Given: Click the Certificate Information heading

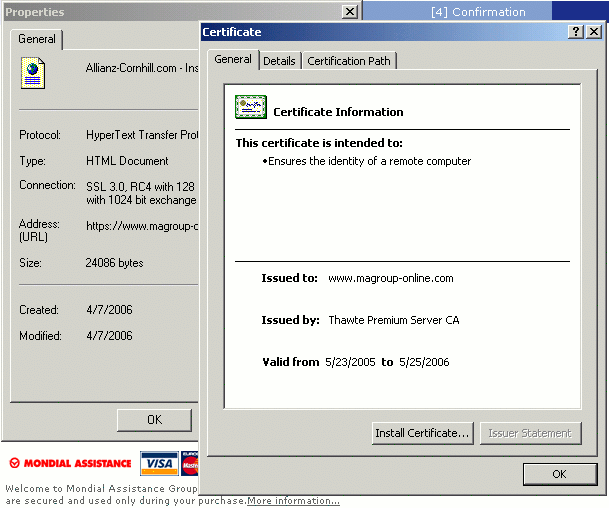Looking at the screenshot, I should pos(338,112).
